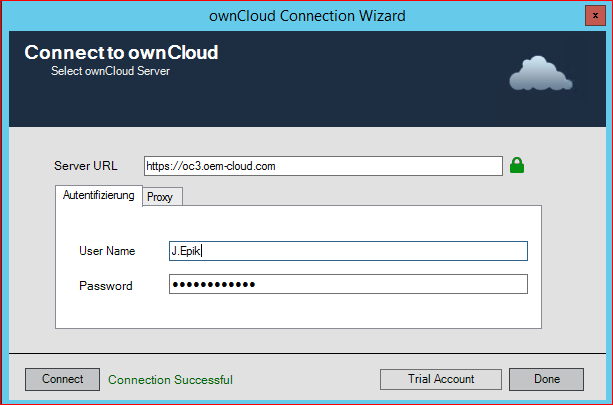This screenshot has width=613, height=405.
Task: Click the User Name field
Action: point(348,251)
